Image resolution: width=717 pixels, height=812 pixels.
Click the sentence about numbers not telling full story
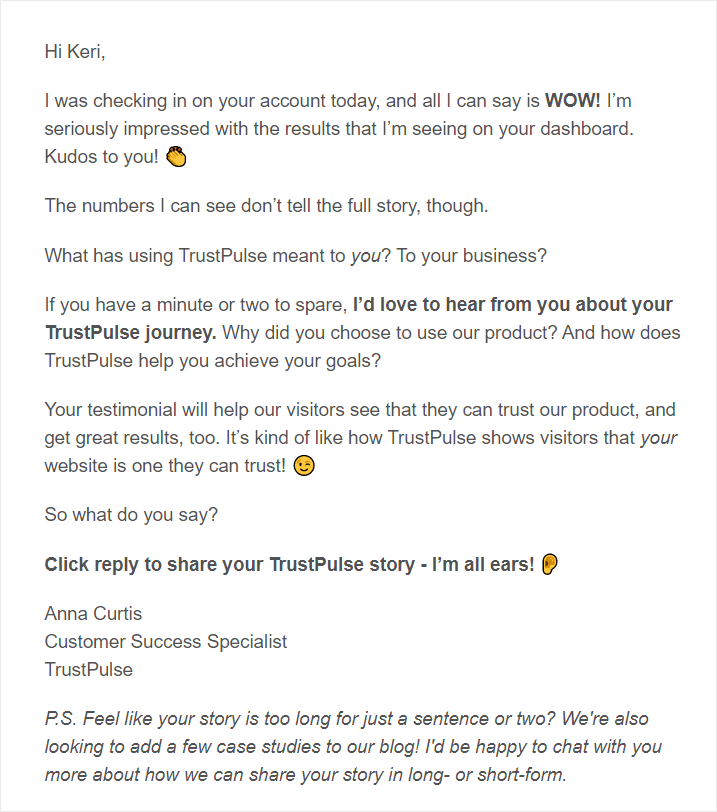266,206
